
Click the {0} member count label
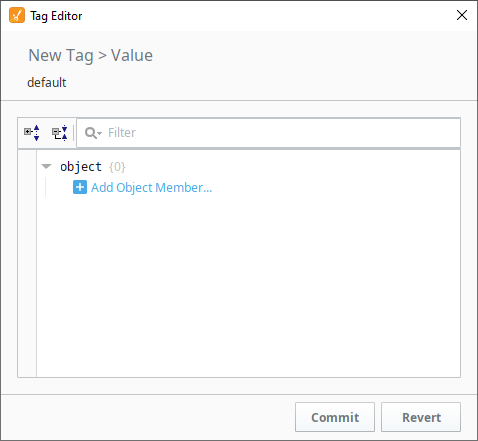[x=117, y=166]
